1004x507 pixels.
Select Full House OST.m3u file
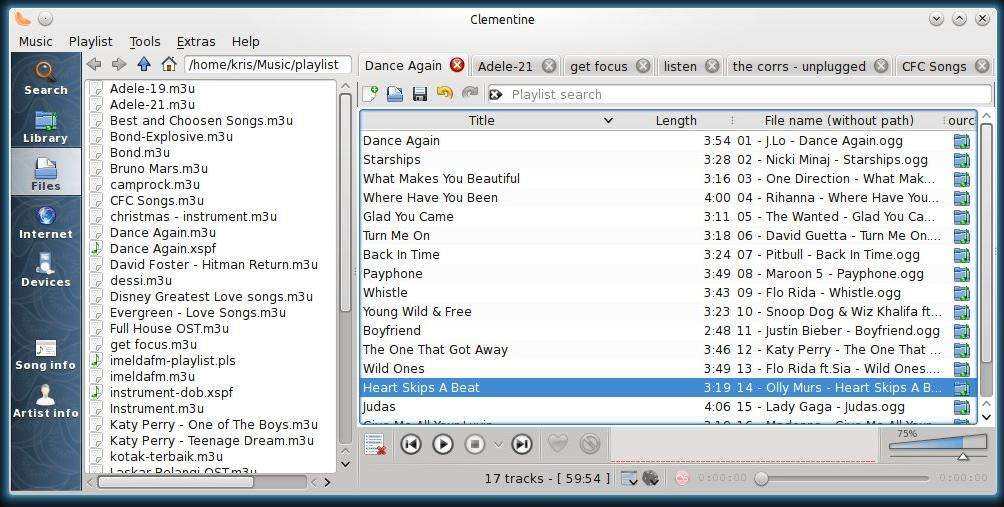[x=169, y=328]
